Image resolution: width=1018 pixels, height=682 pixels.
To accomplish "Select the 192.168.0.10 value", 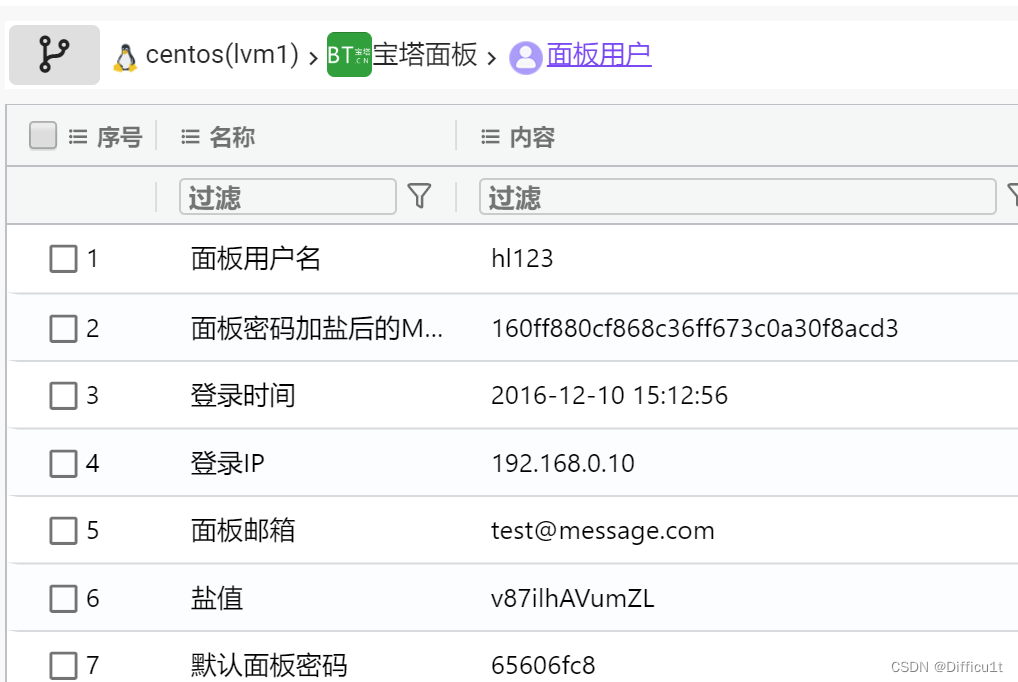I will tap(563, 464).
